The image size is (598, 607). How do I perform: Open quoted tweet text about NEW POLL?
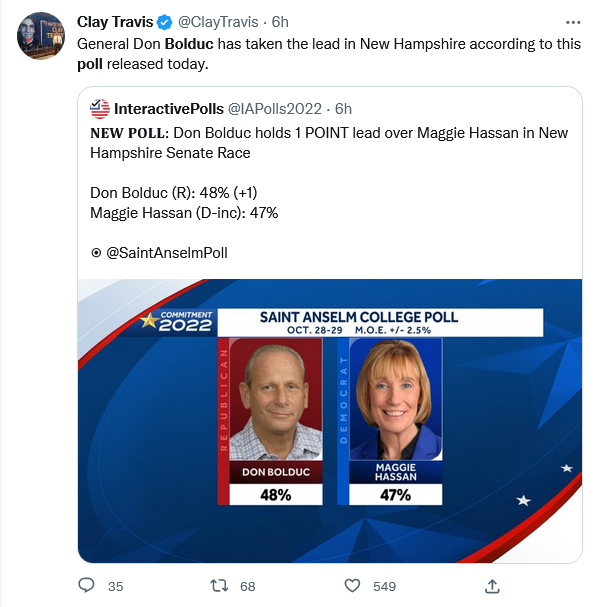click(329, 143)
